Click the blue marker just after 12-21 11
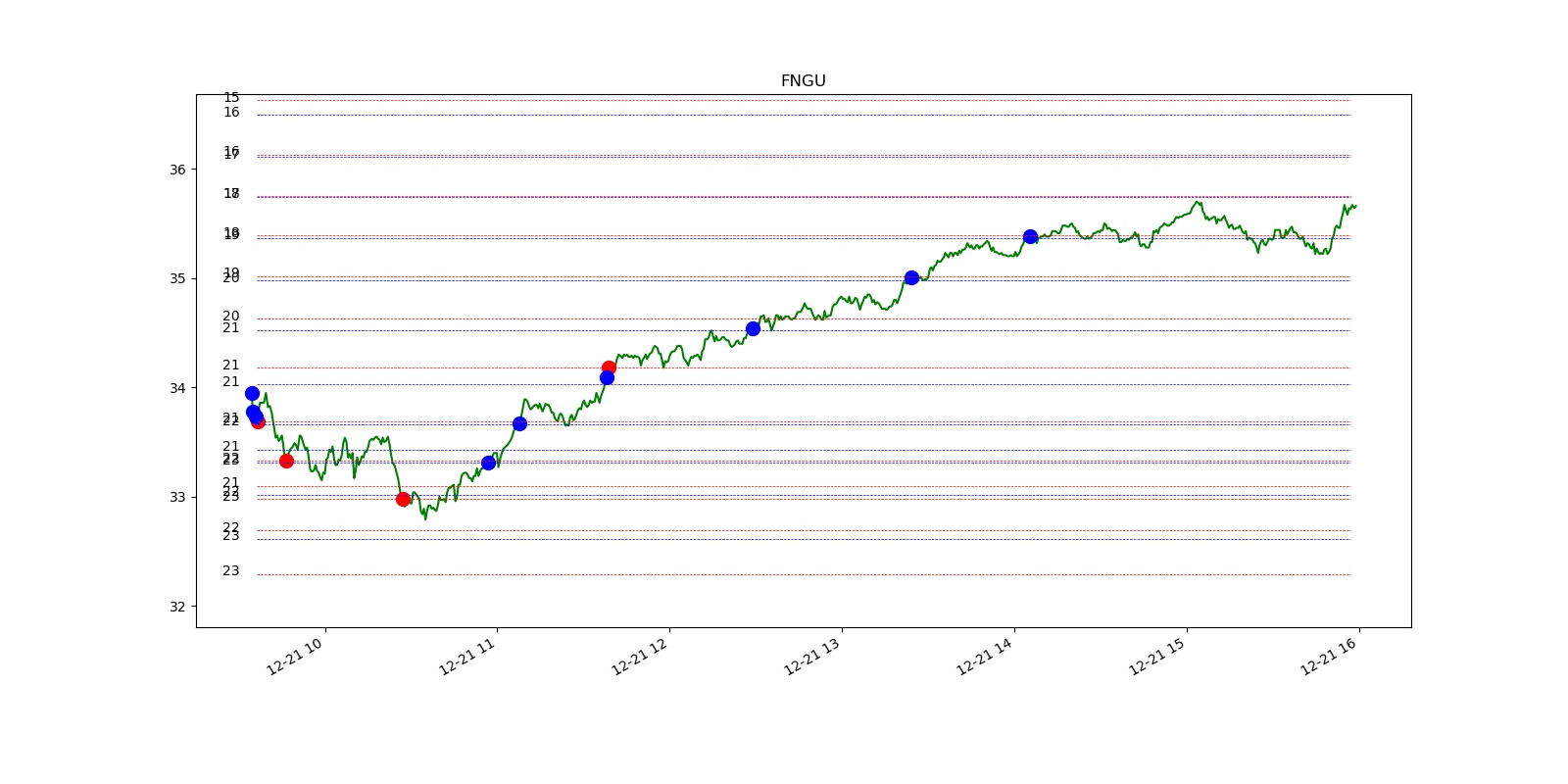Screen dimensions: 1568x784 tap(519, 423)
